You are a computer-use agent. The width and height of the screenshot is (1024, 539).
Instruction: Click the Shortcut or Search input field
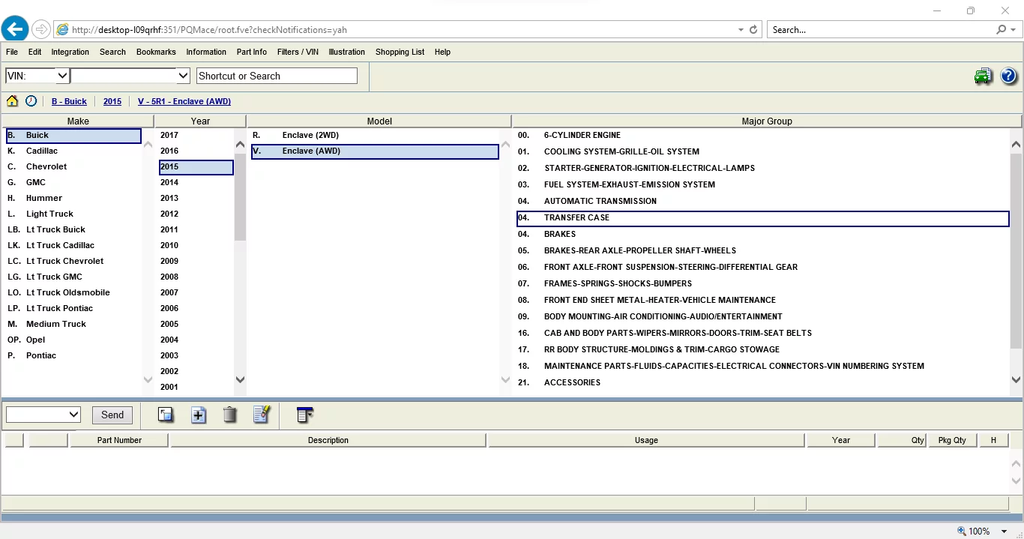(276, 76)
